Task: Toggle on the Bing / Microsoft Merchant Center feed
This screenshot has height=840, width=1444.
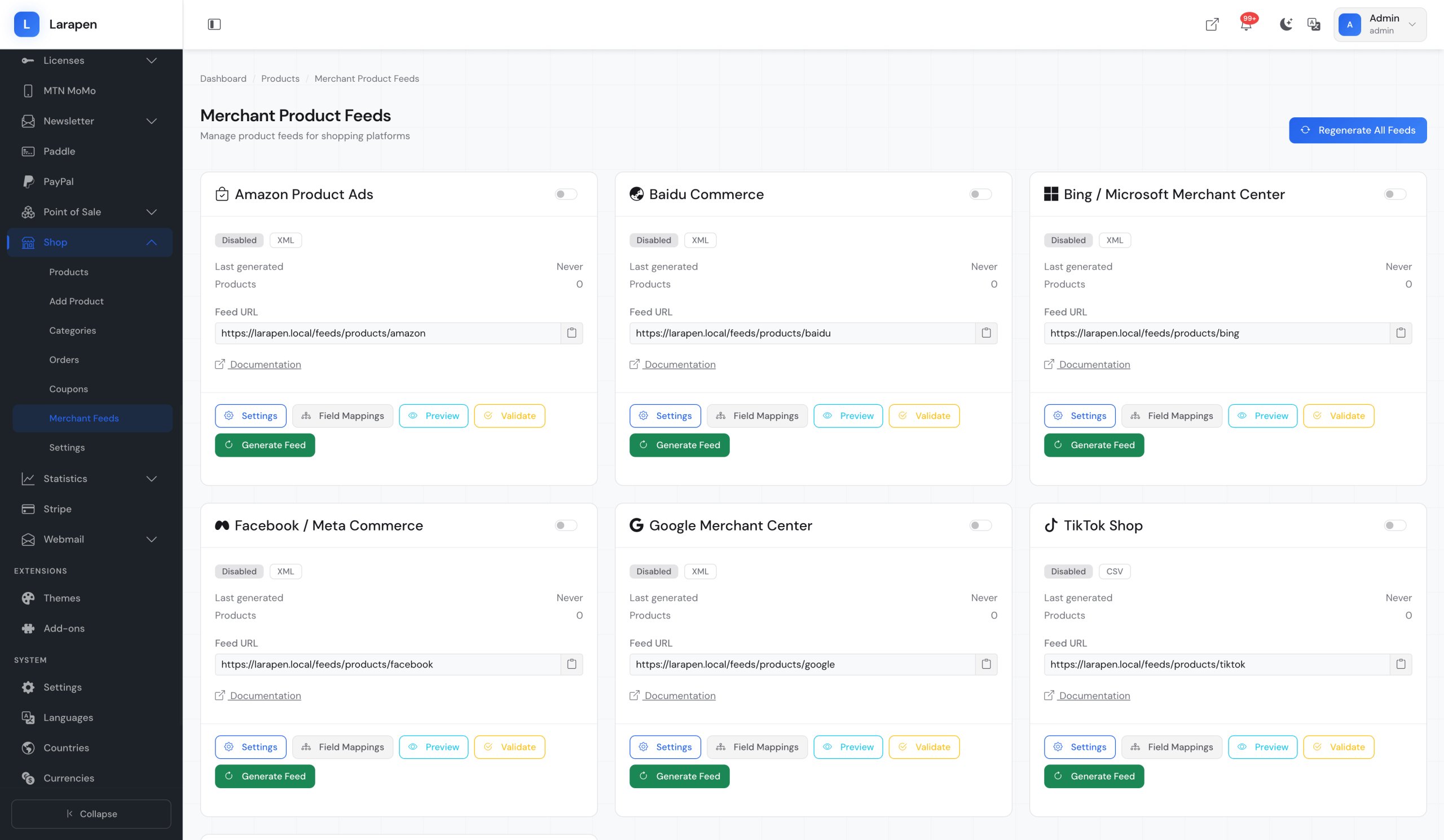Action: 1395,194
